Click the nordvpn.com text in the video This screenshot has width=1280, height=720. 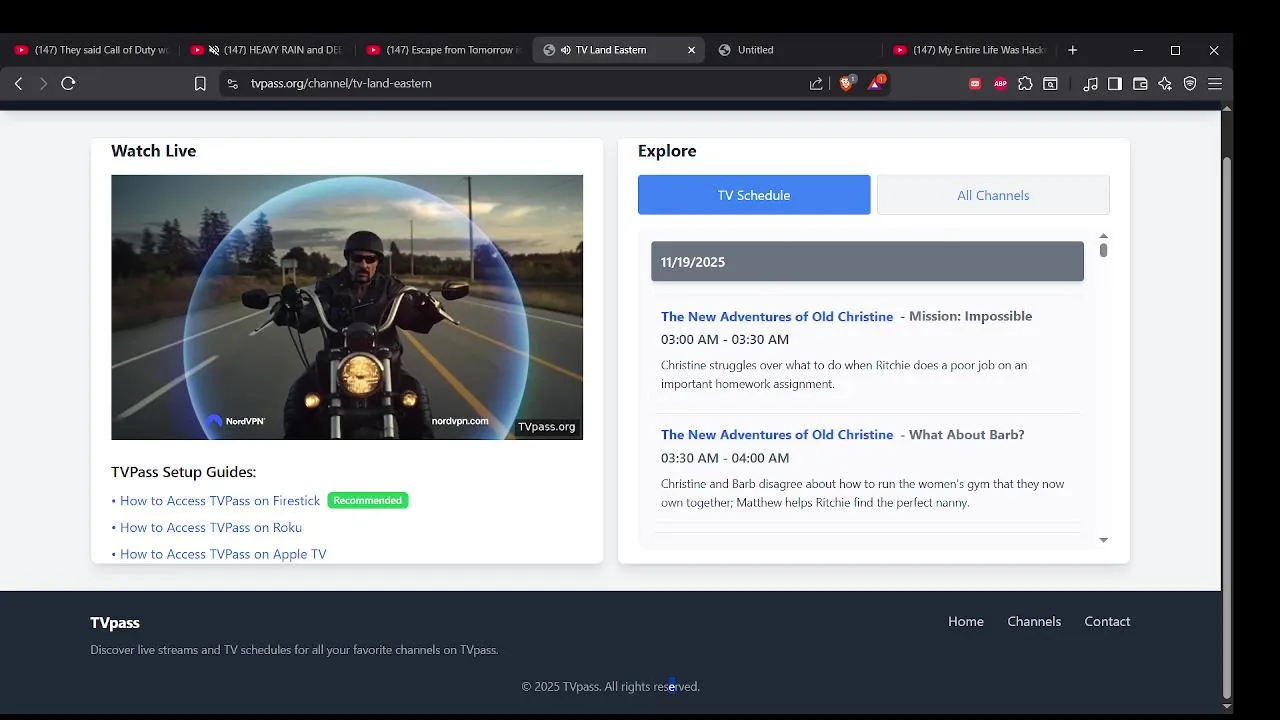pos(460,421)
